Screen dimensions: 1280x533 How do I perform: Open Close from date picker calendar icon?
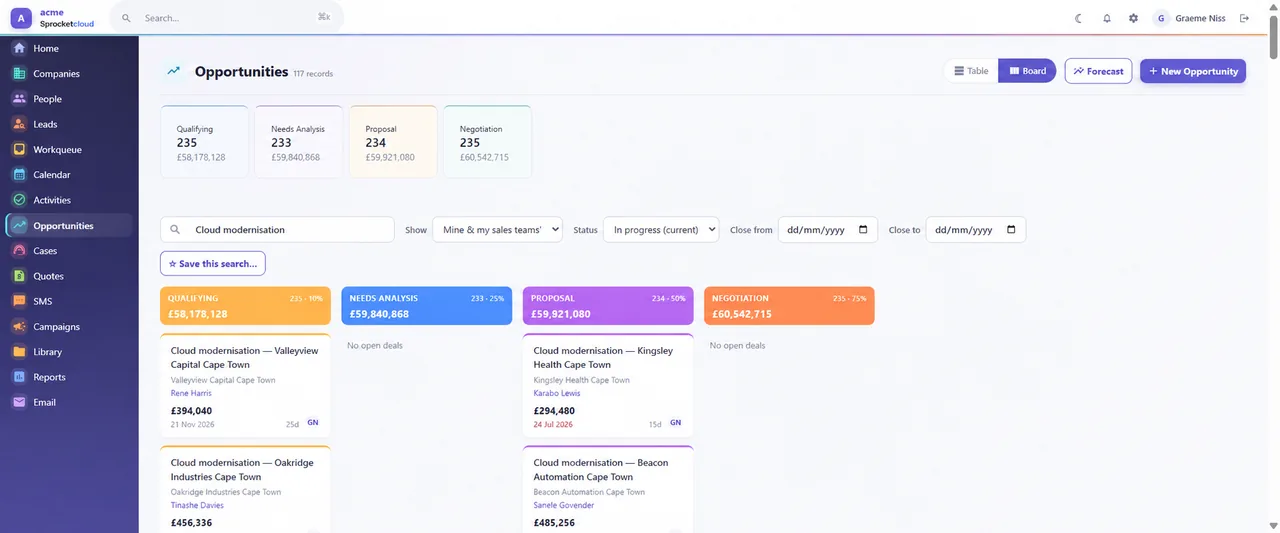[x=863, y=230]
